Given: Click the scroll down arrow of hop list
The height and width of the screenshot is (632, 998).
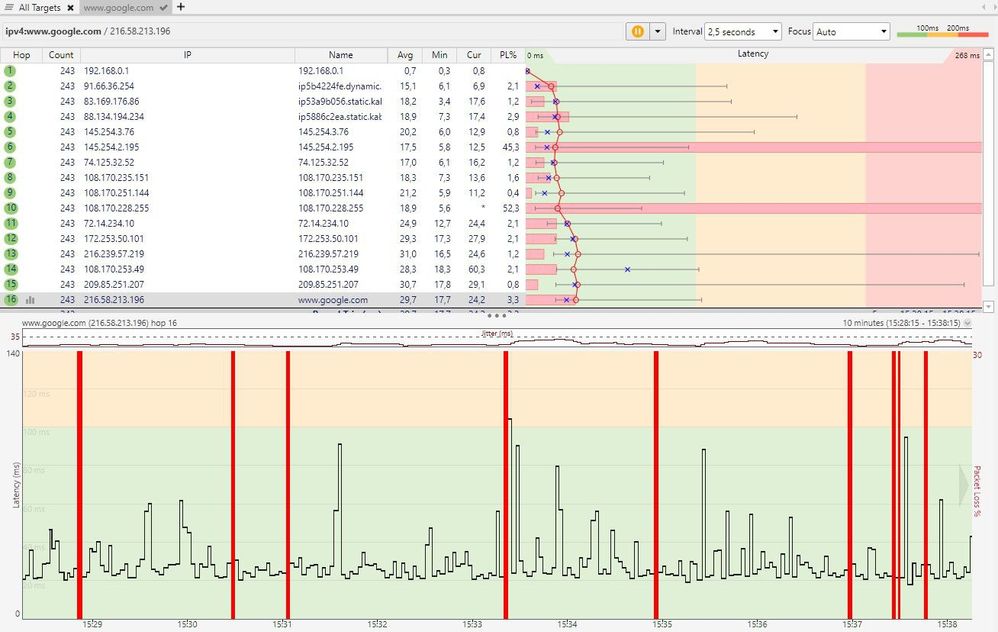Looking at the screenshot, I should pos(989,307).
